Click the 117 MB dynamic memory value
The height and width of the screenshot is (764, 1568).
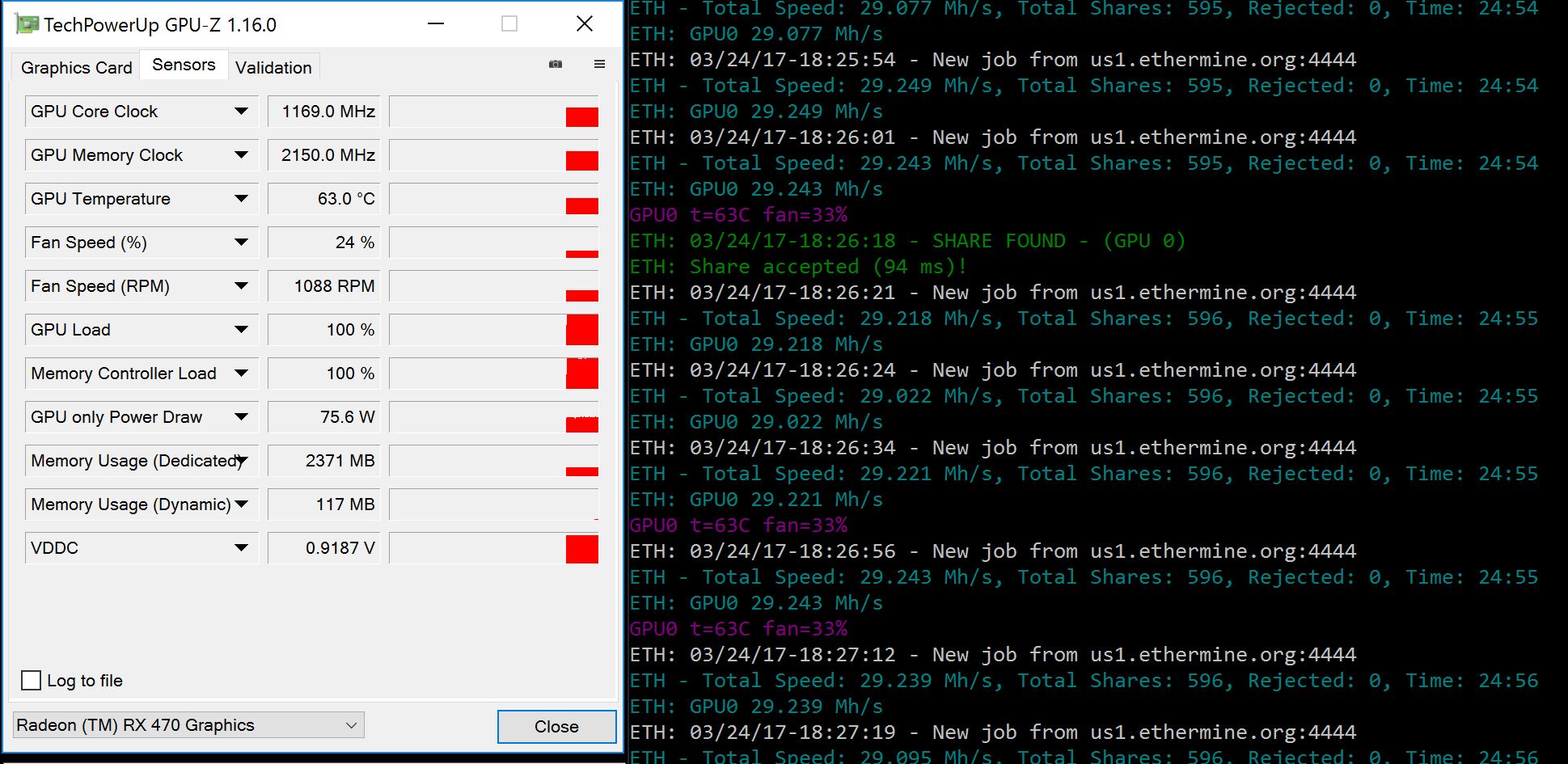[x=324, y=504]
